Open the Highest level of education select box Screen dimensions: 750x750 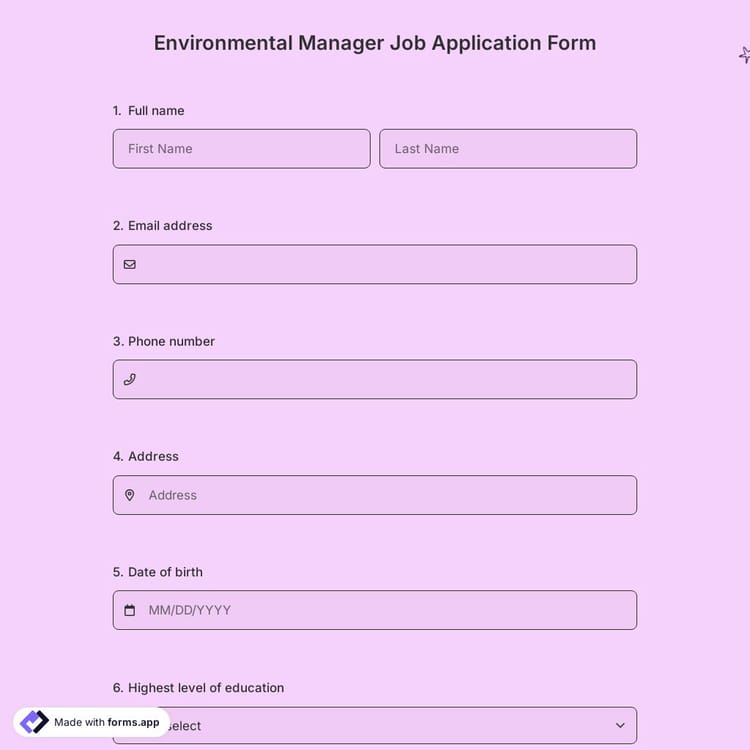click(x=400, y=727)
